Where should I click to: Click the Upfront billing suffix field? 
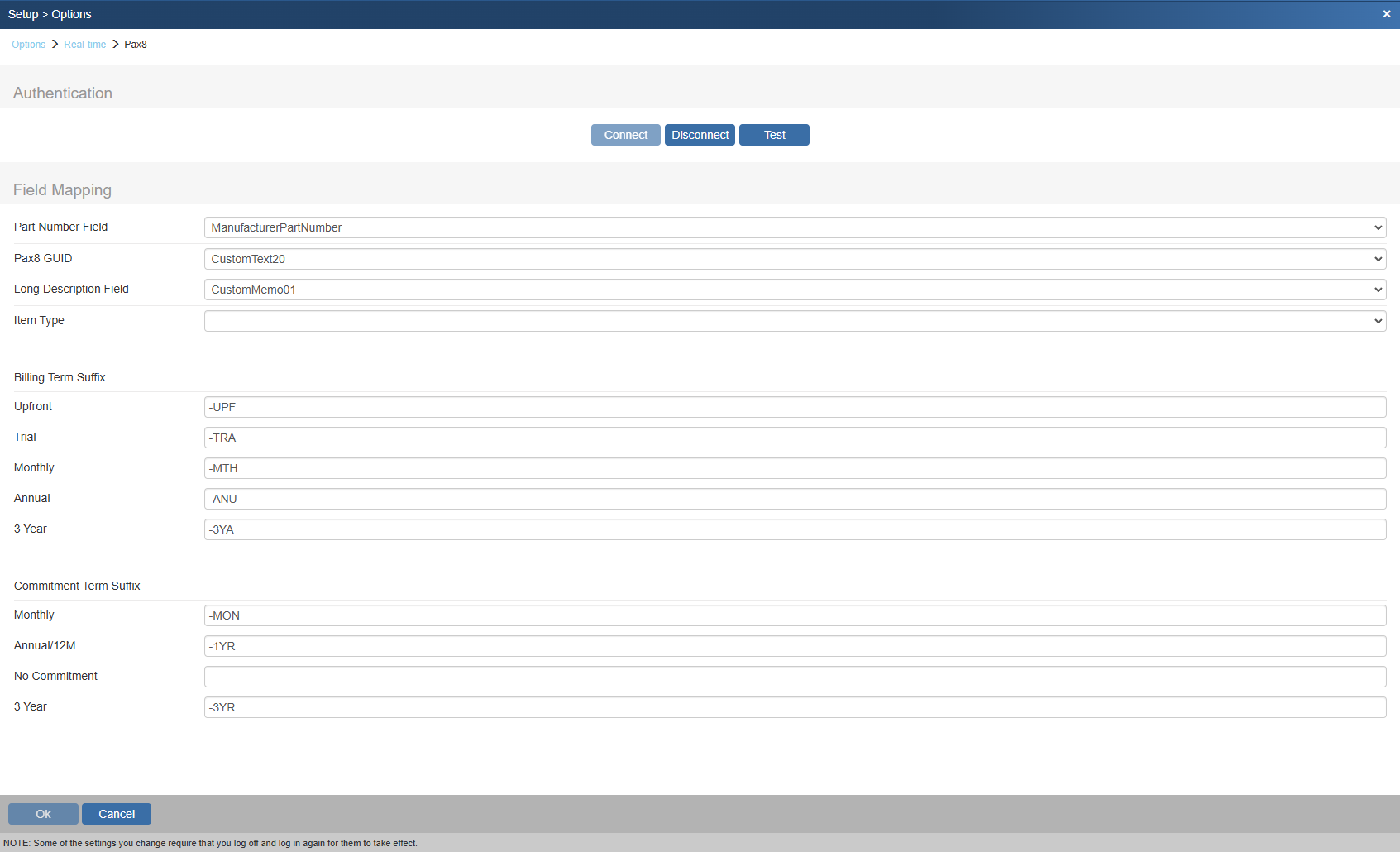pos(794,407)
